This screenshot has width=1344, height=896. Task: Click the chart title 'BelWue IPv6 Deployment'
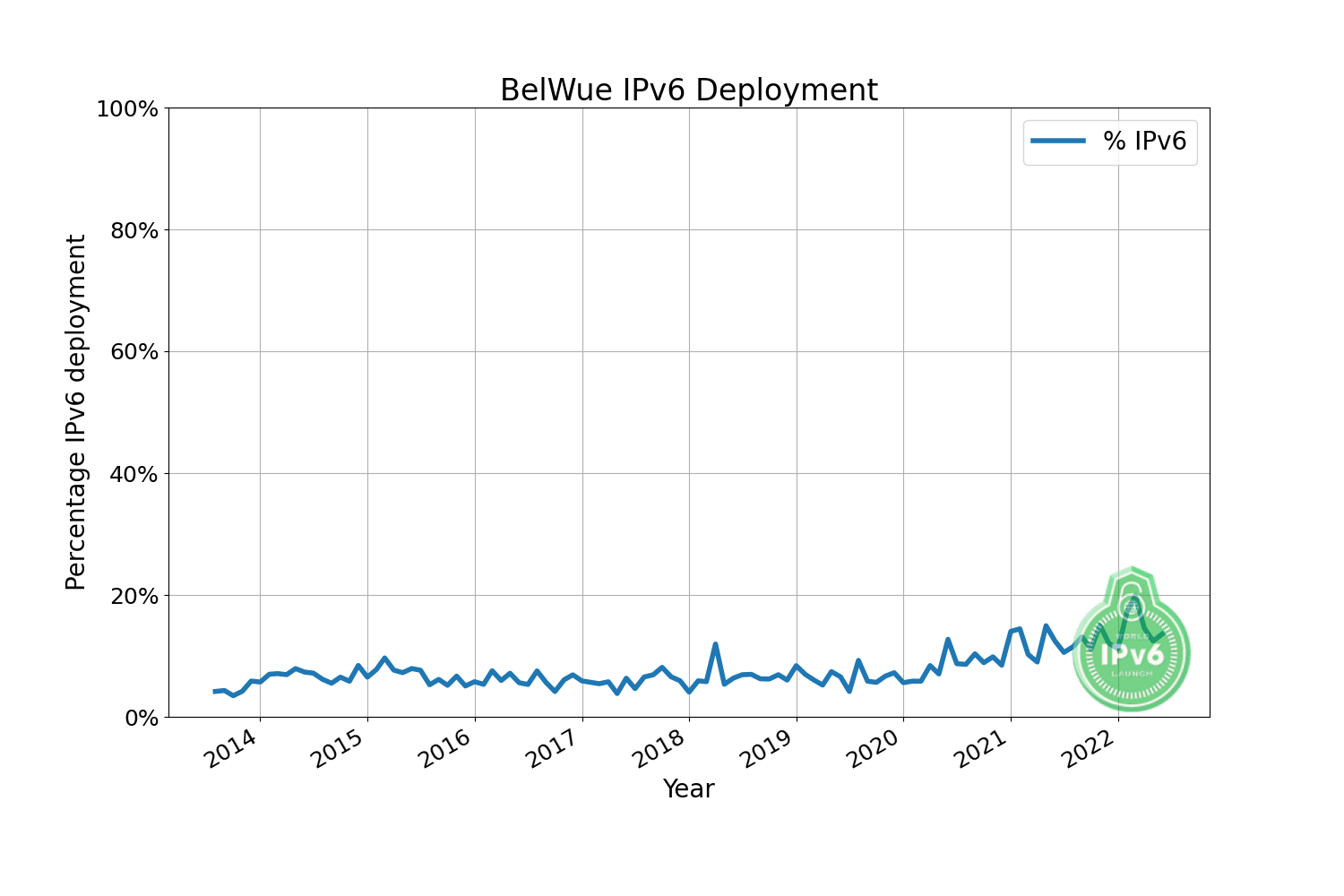point(688,90)
